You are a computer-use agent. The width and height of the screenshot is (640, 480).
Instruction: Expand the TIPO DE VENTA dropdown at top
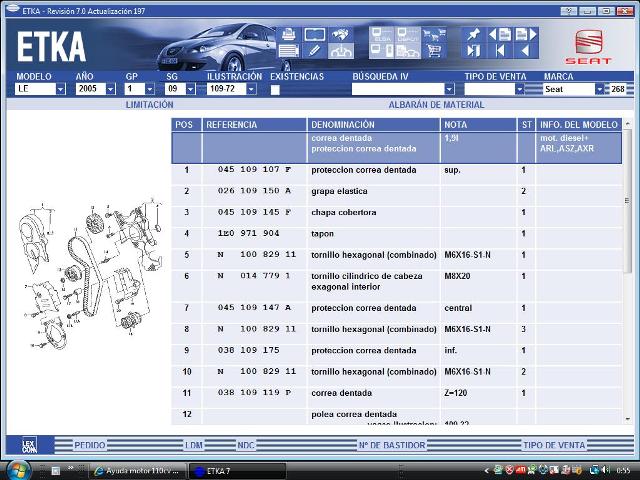[519, 89]
